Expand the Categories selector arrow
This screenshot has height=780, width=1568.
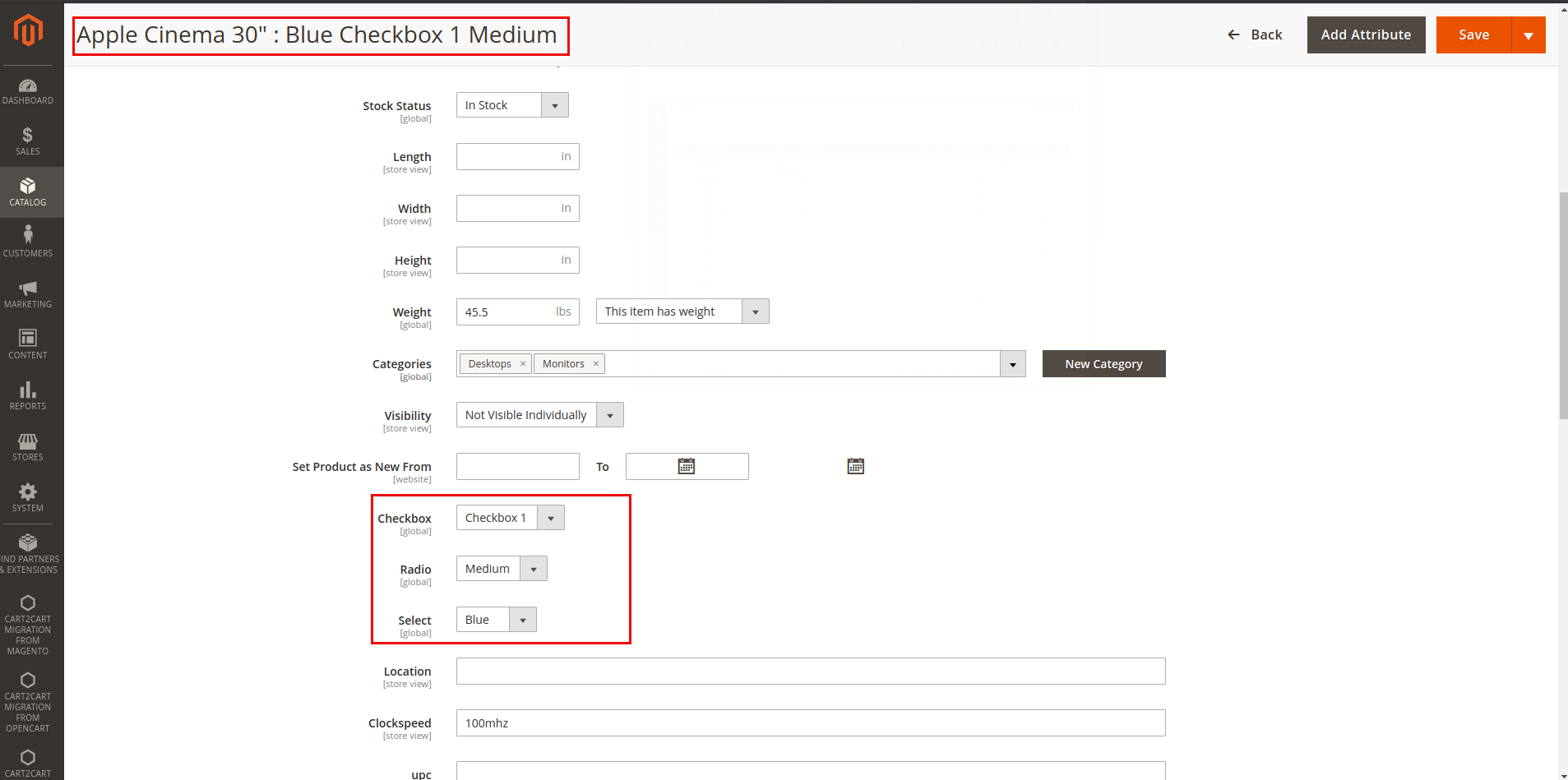point(1013,363)
